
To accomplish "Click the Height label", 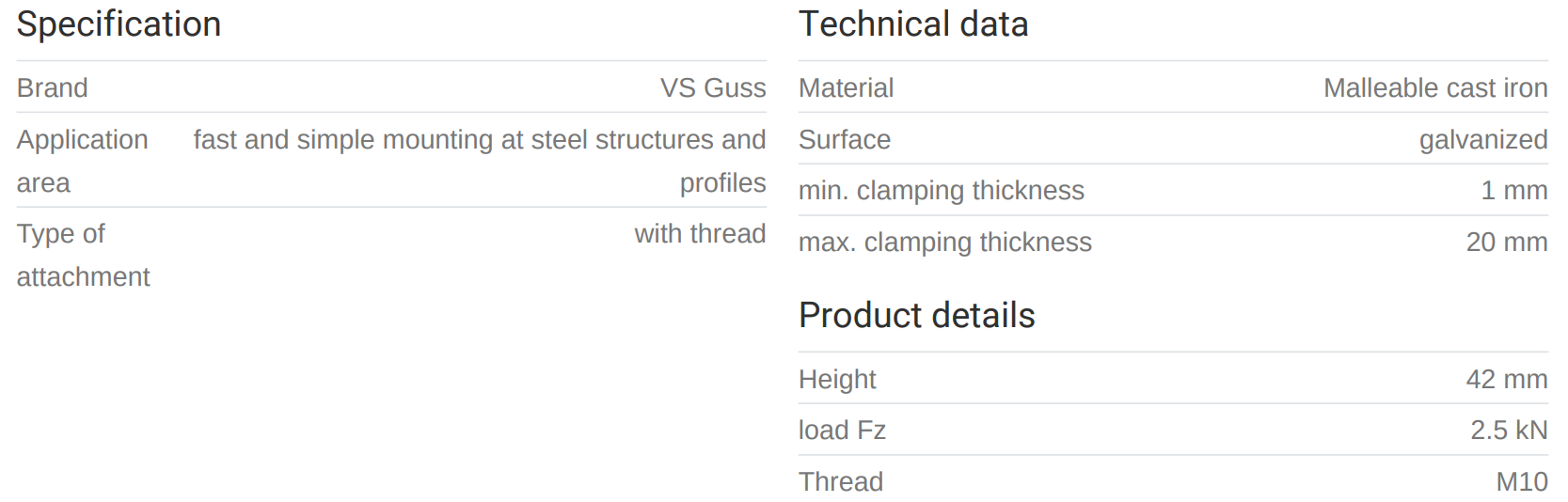I will [837, 379].
